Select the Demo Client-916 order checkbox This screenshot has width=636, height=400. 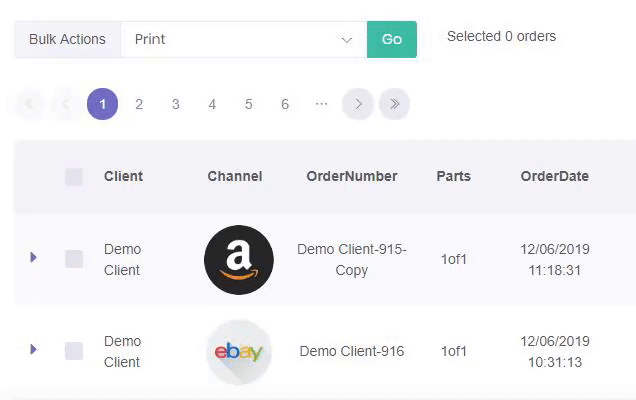tap(74, 351)
